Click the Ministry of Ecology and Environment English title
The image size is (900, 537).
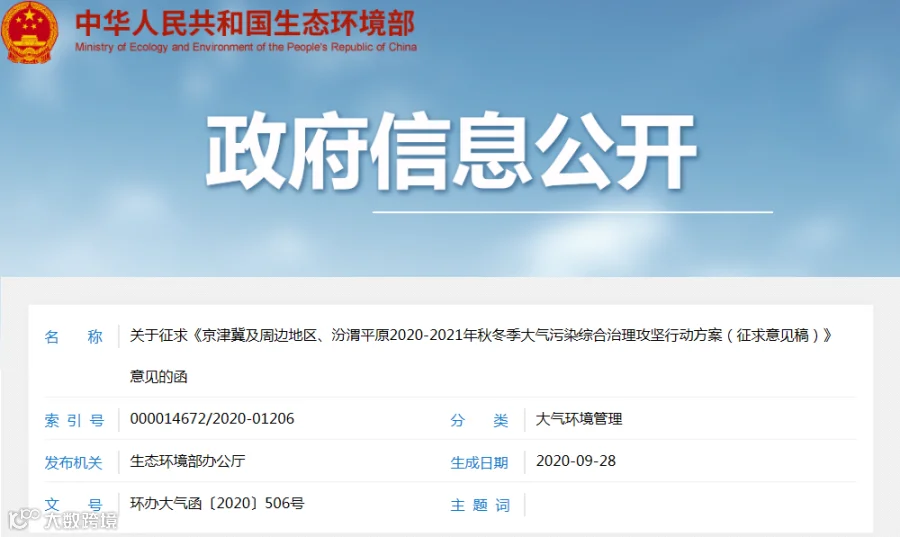click(246, 47)
